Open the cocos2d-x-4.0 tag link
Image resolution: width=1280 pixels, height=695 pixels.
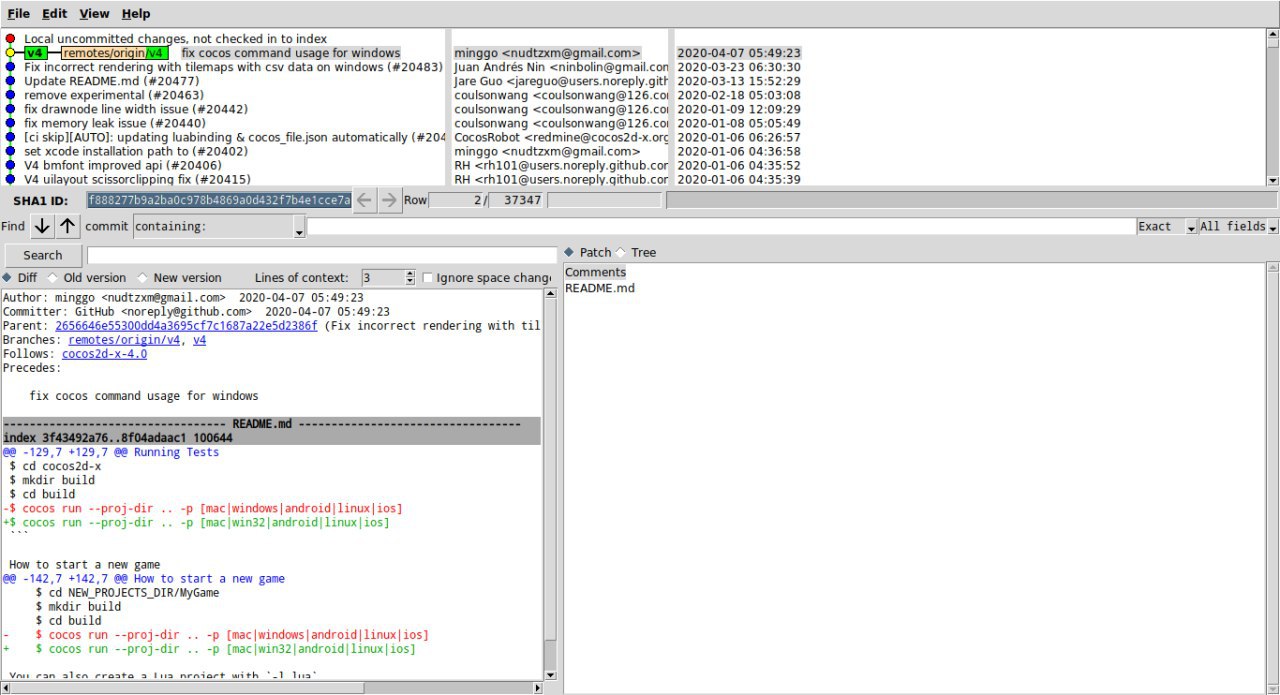104,354
